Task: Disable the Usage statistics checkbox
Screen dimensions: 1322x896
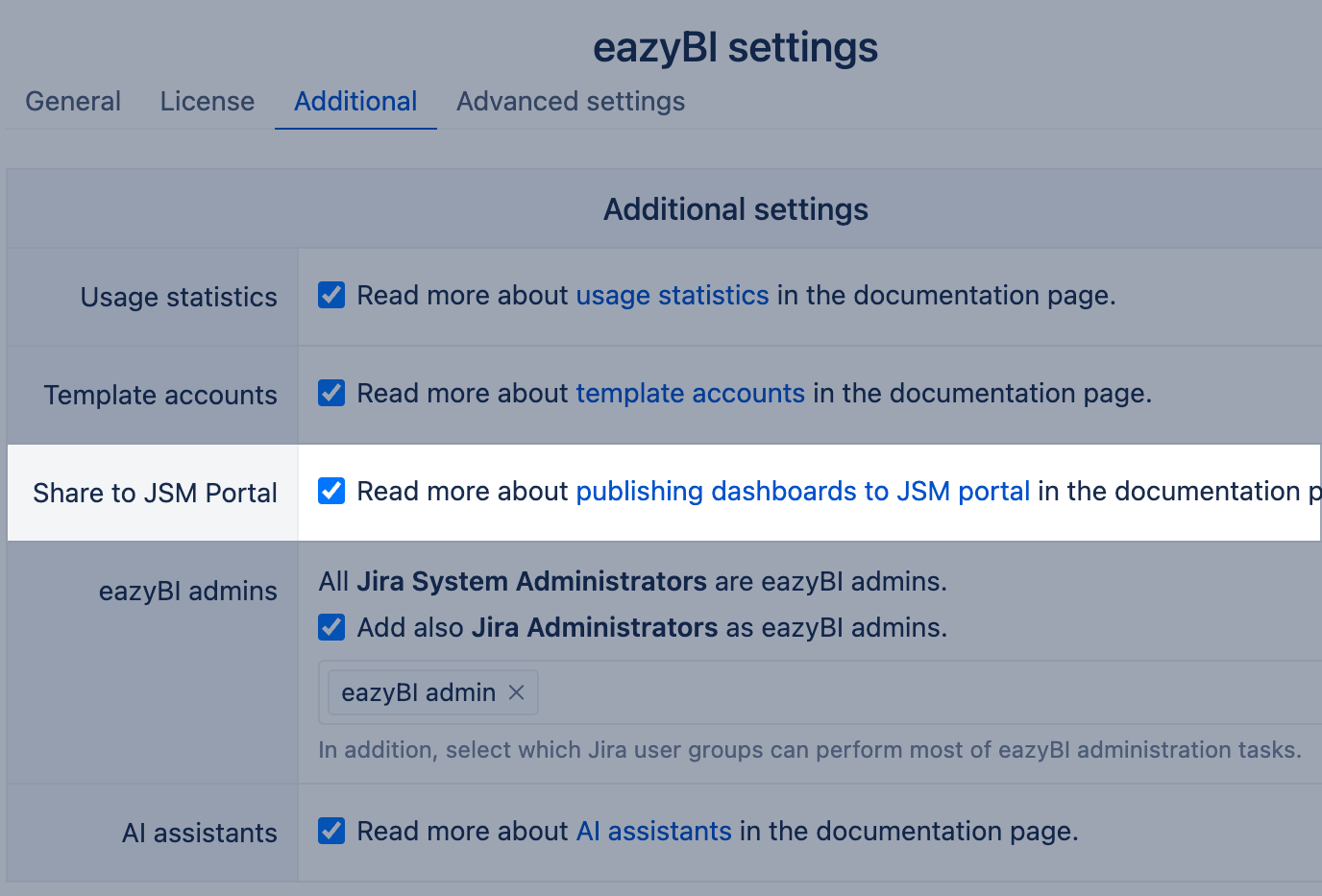Action: coord(331,295)
